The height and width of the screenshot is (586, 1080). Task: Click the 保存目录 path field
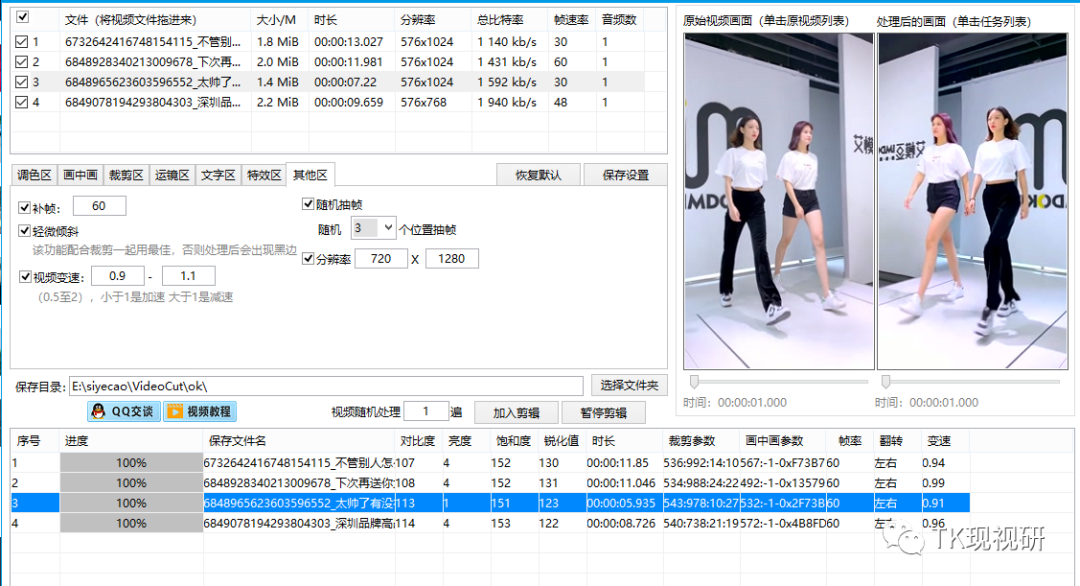[x=326, y=386]
